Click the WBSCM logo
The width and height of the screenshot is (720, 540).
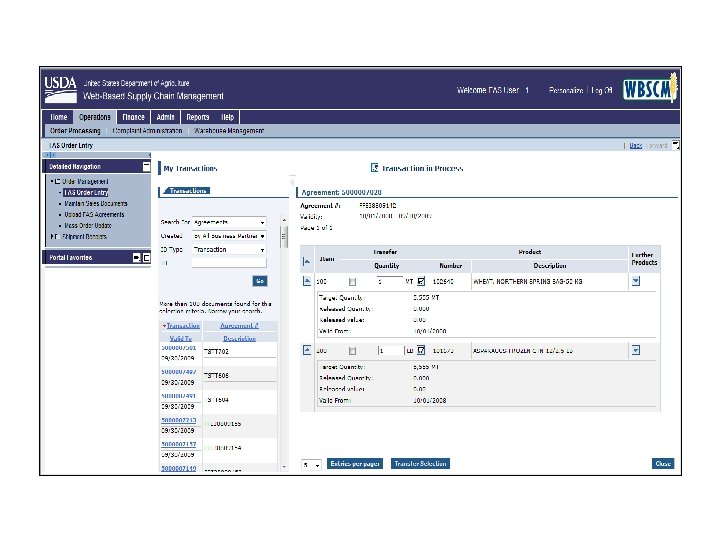tap(650, 87)
